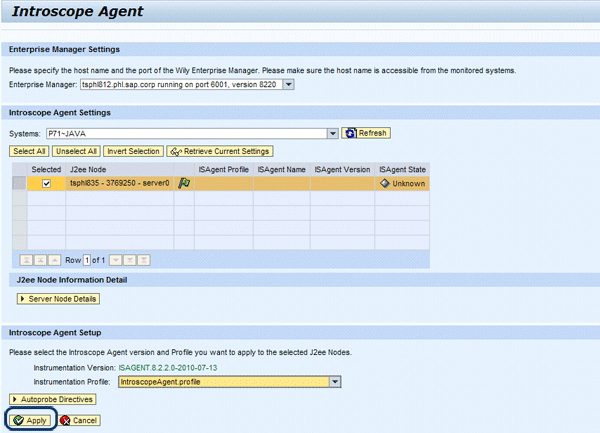The image size is (600, 433).
Task: Uncheck the Selected checkbox for server0
Action: pos(46,184)
